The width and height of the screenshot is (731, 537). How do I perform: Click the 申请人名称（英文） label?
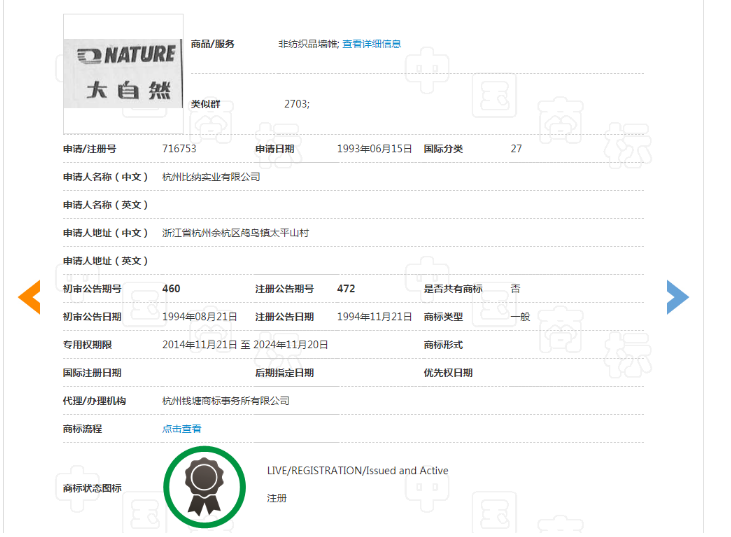[x=105, y=205]
